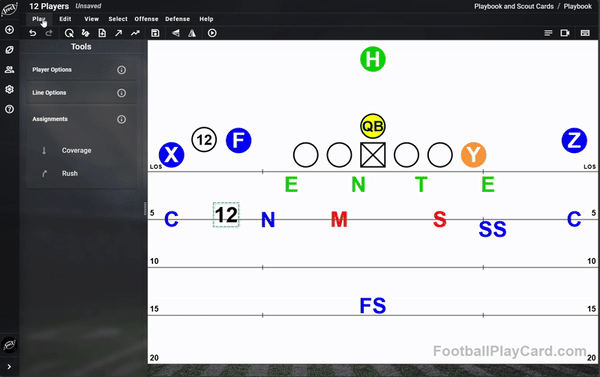Screen dimensions: 600x377
Task: Click the keyboard icon in the toolbar
Action: click(x=585, y=33)
